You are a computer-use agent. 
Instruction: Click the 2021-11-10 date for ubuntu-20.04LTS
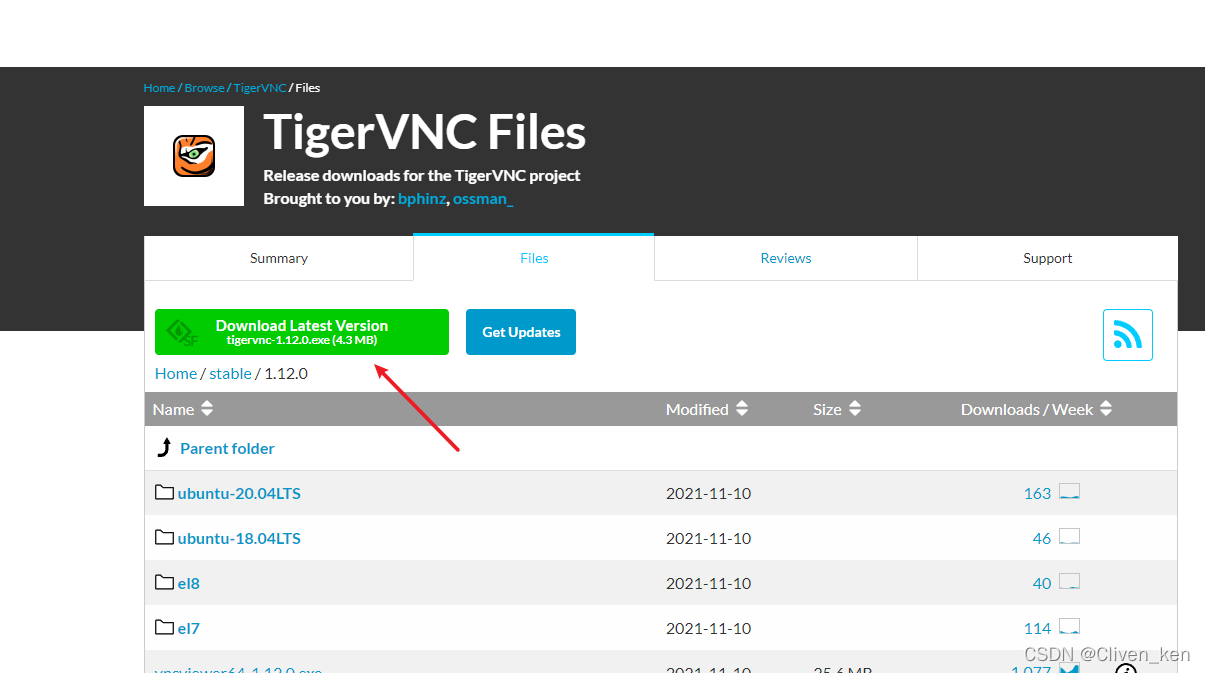708,493
